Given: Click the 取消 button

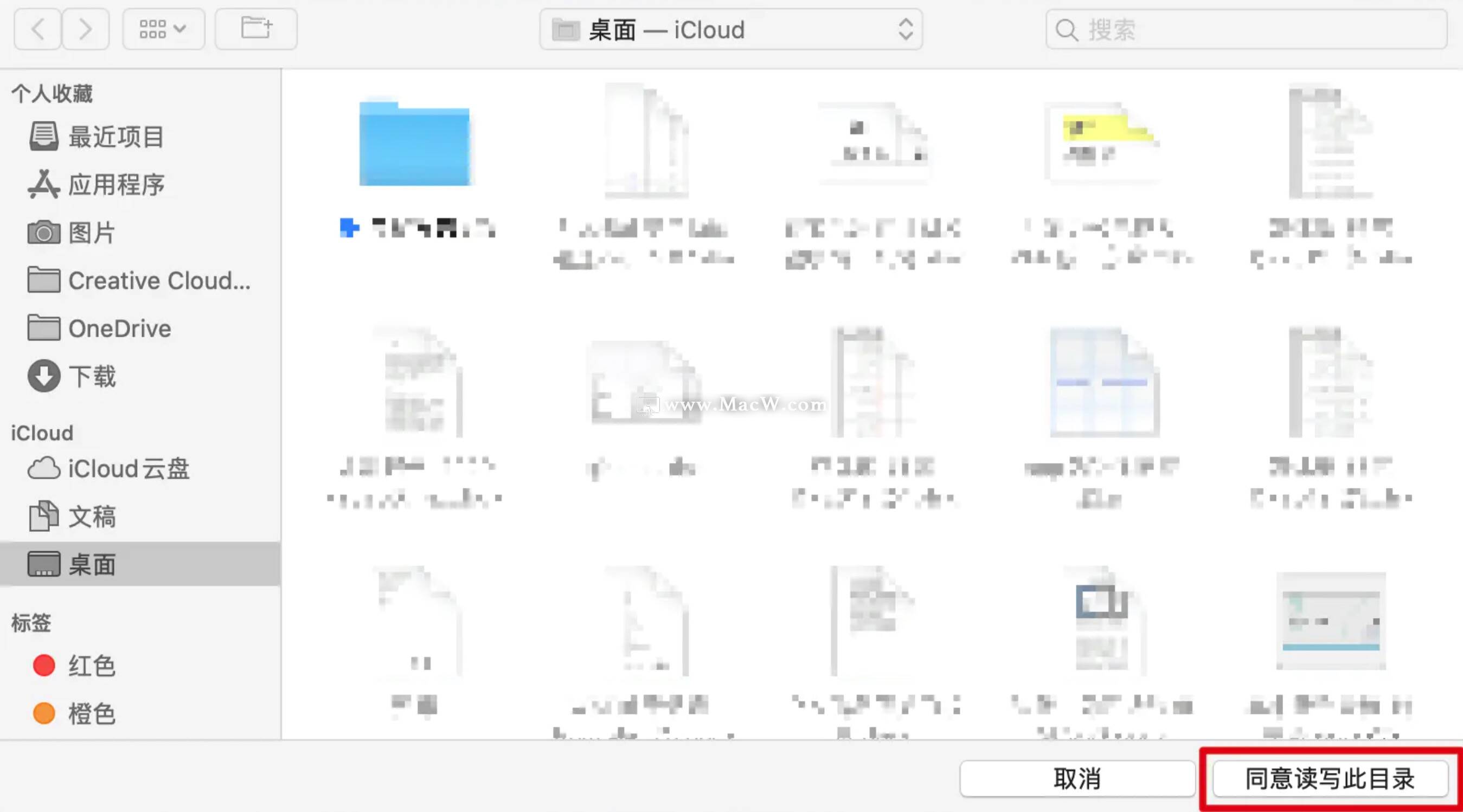Looking at the screenshot, I should [1077, 778].
